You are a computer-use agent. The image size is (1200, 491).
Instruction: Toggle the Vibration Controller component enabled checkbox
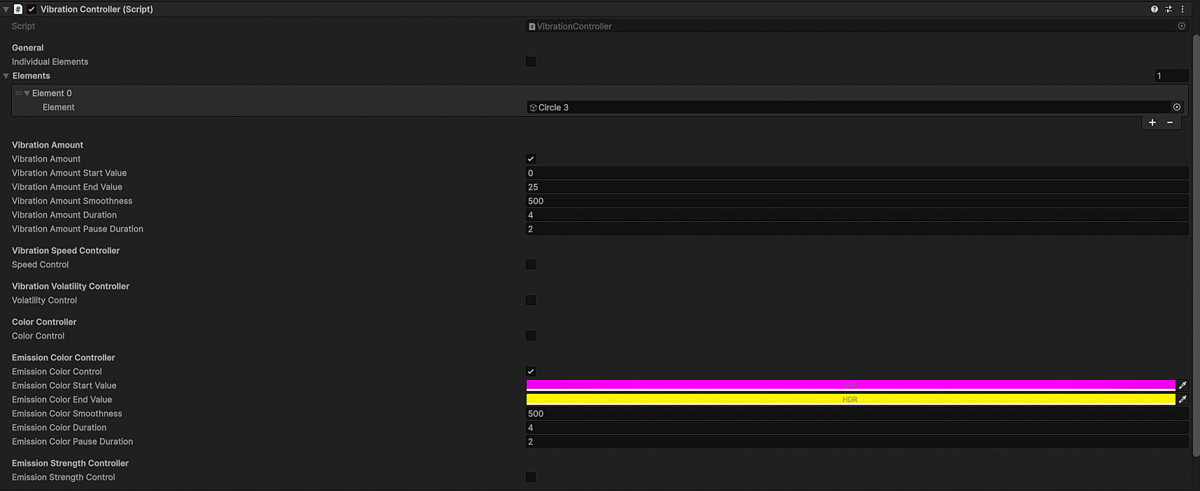[x=32, y=9]
